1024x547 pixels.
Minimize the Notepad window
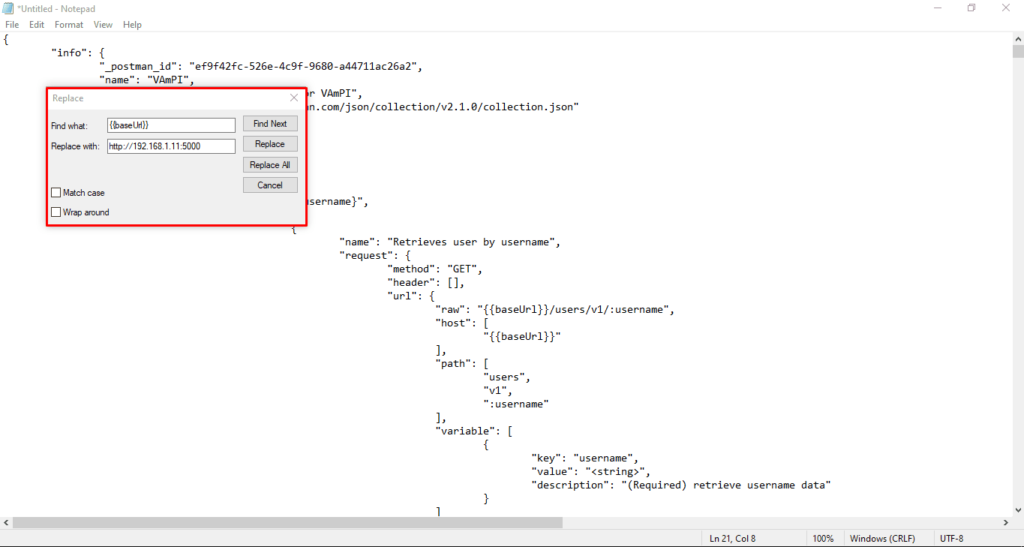pos(938,8)
